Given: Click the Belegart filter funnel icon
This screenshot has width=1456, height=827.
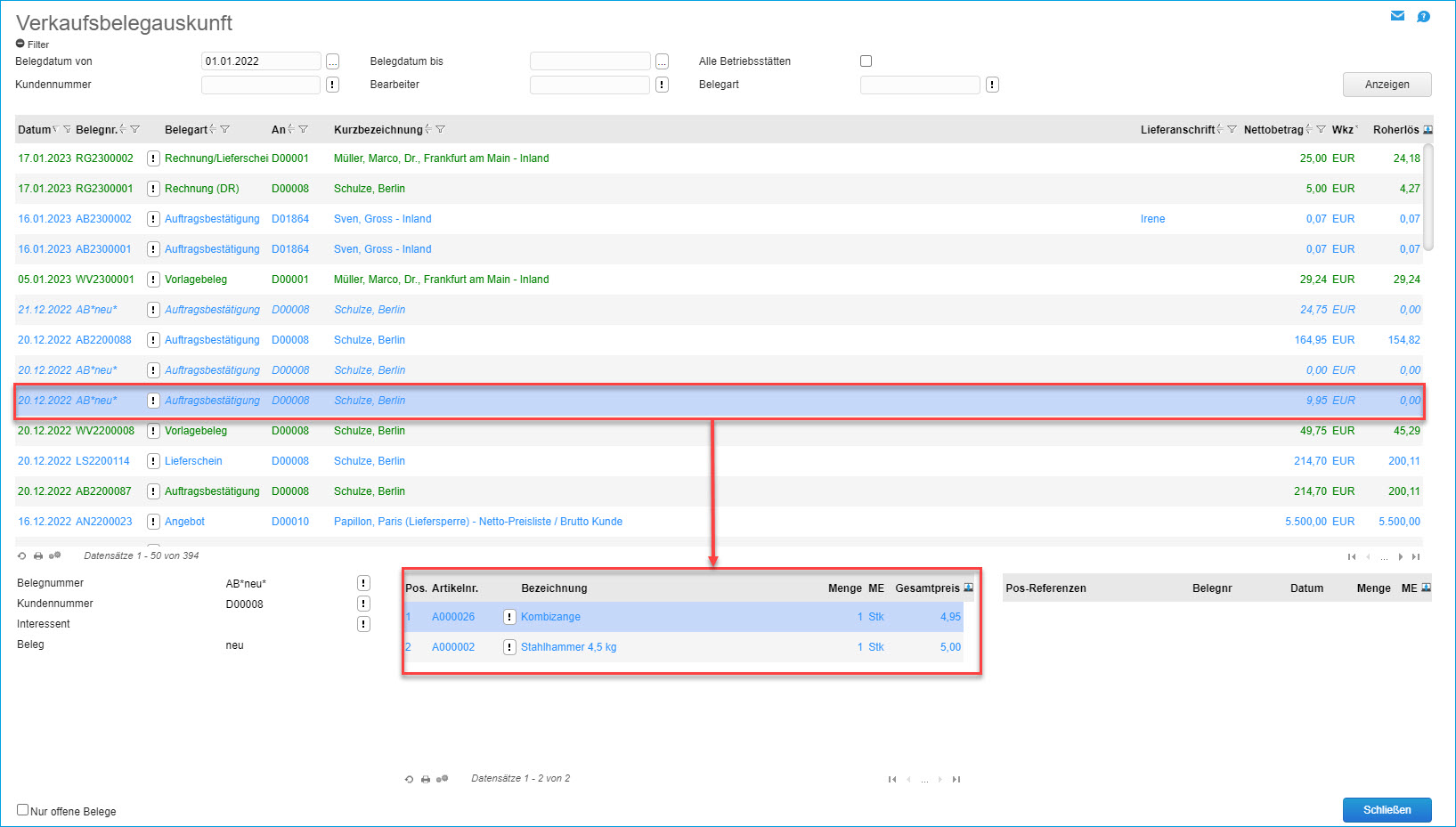Looking at the screenshot, I should [225, 130].
